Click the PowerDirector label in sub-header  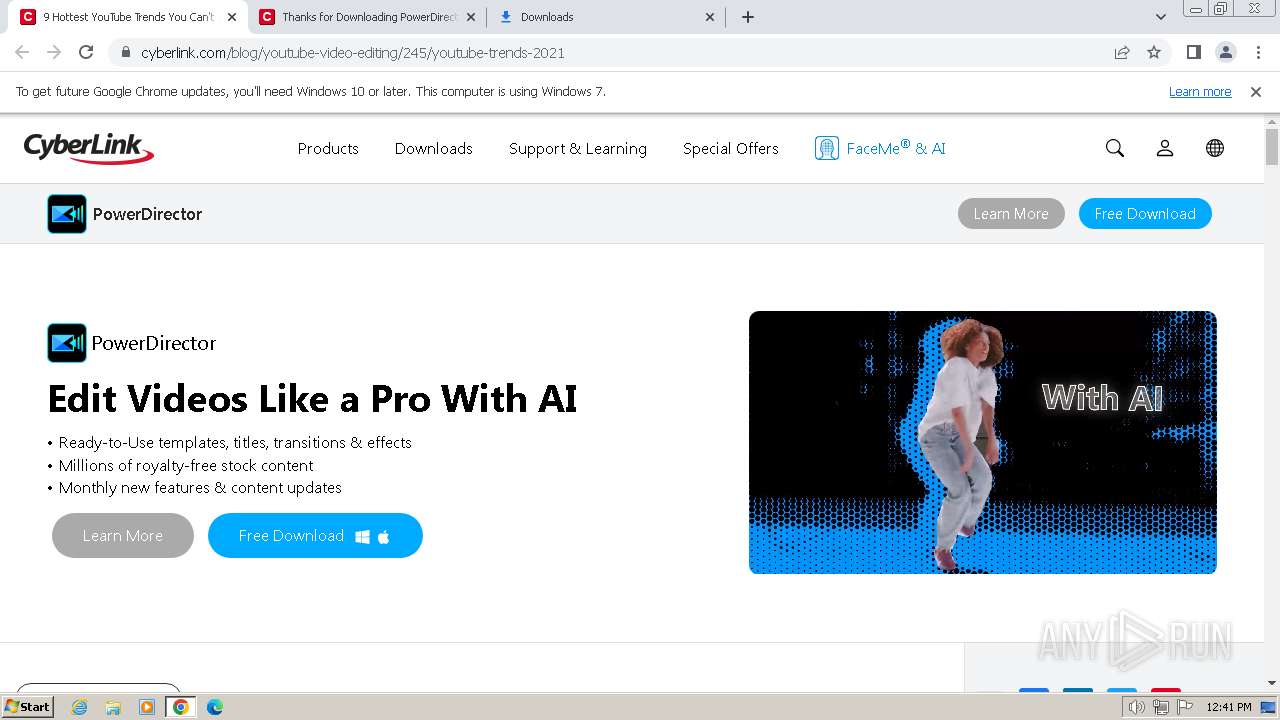click(147, 214)
